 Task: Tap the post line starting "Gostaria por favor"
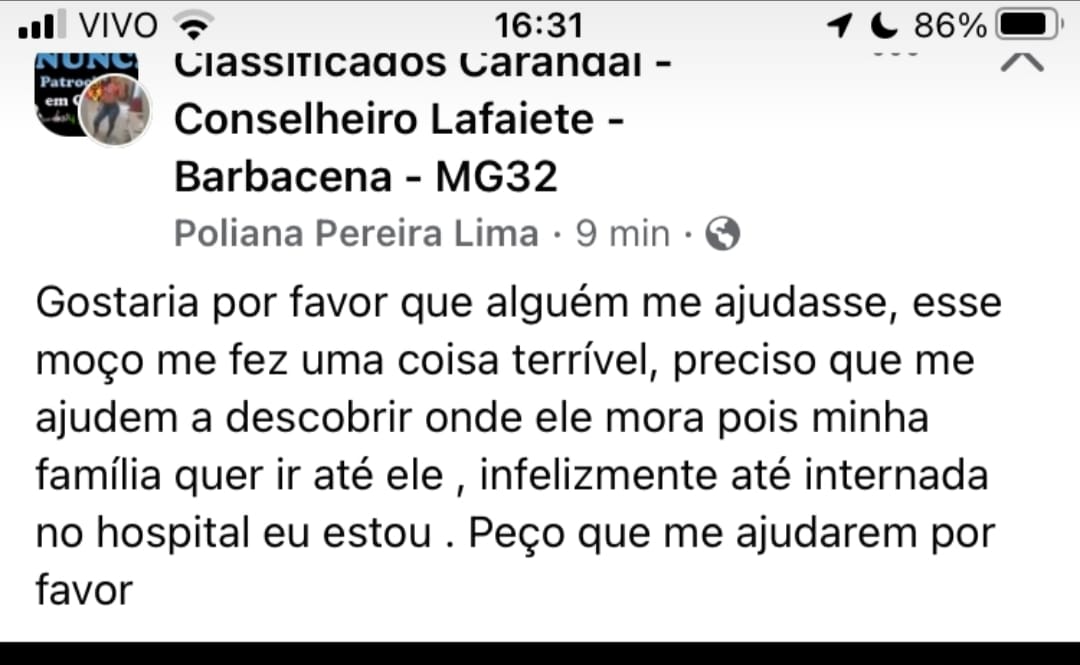coord(518,303)
